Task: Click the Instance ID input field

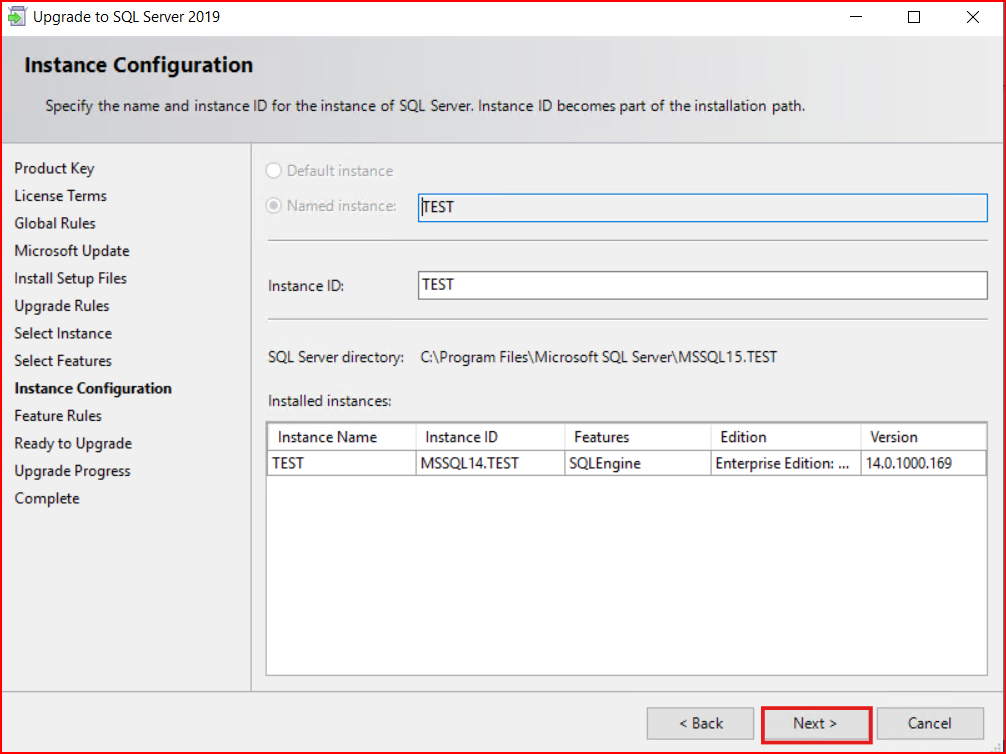Action: click(x=702, y=285)
